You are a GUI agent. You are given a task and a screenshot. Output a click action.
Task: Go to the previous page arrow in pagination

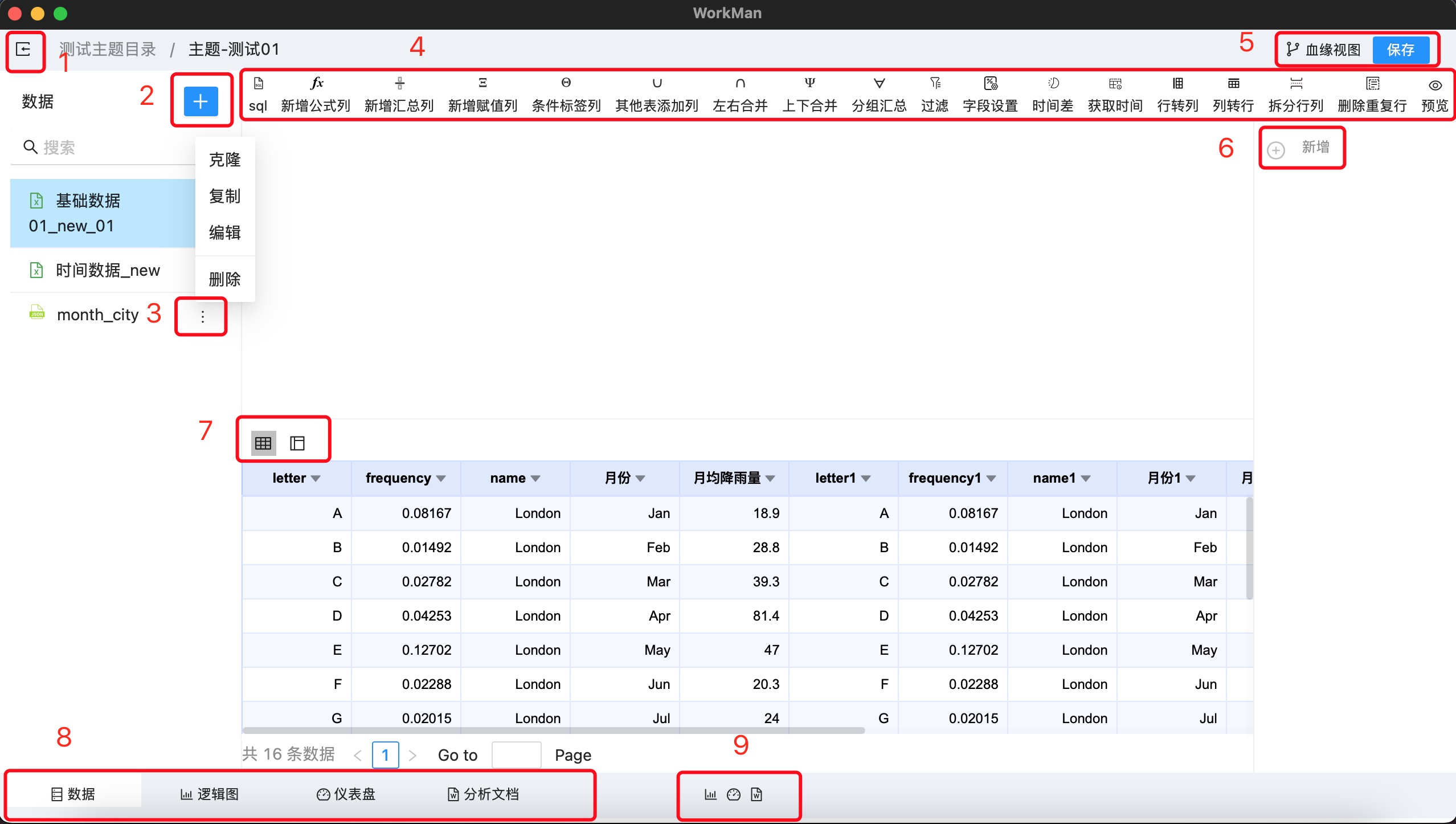358,756
